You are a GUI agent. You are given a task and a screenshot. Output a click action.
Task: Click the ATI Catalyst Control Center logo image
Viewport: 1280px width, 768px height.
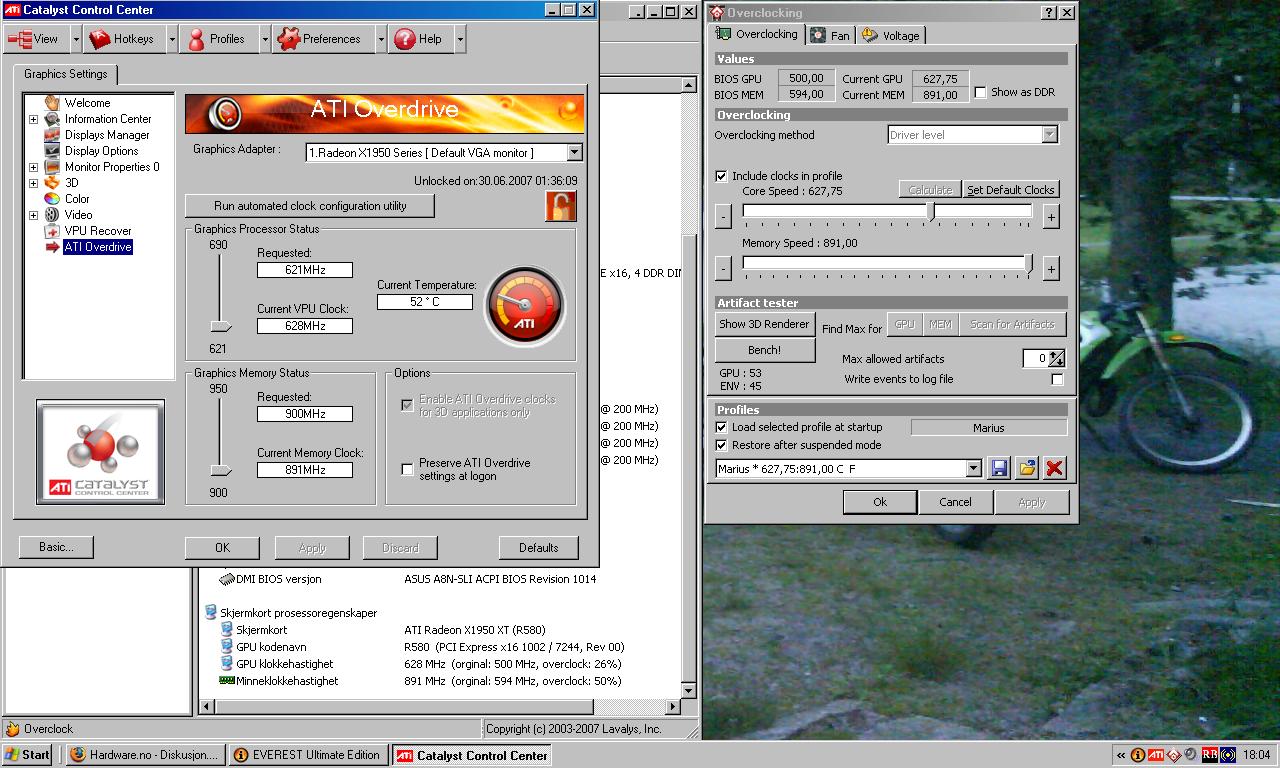pos(100,452)
